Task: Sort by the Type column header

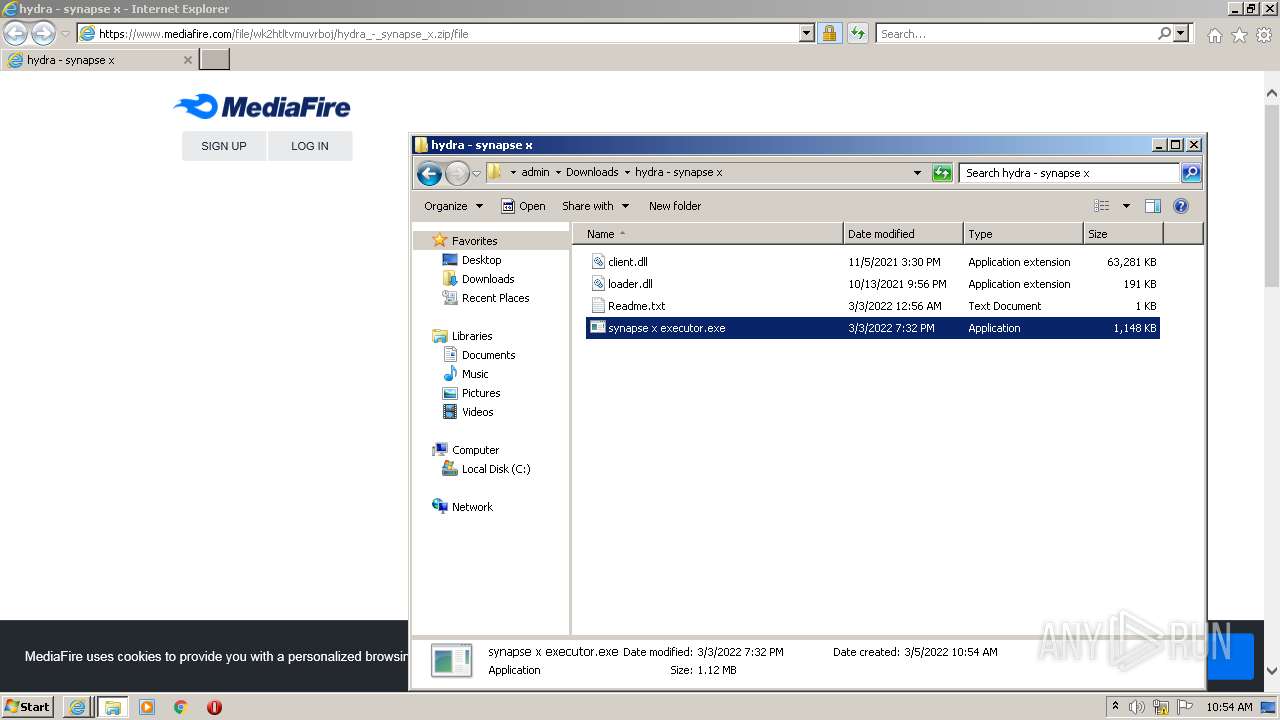Action: pos(1024,234)
